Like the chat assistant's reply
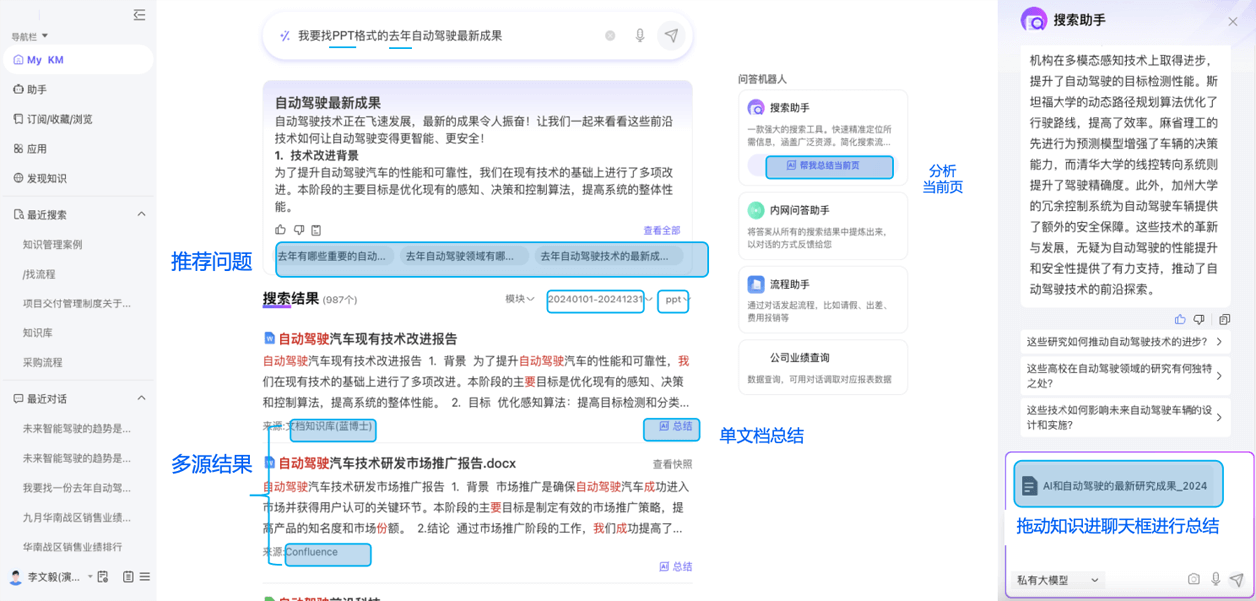Screen dimensions: 1256x601 click(x=1180, y=320)
